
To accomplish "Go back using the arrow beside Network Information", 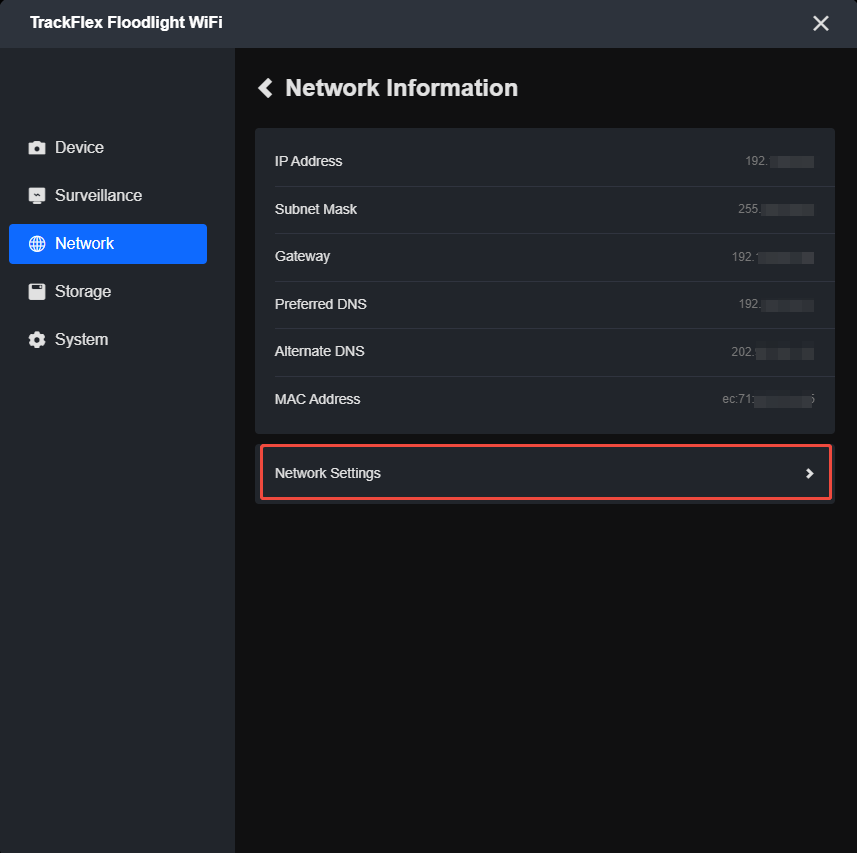I will (x=266, y=88).
